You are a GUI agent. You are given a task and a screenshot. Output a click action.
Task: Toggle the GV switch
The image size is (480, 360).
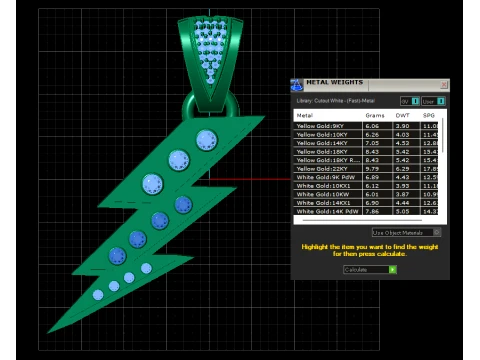[x=410, y=101]
